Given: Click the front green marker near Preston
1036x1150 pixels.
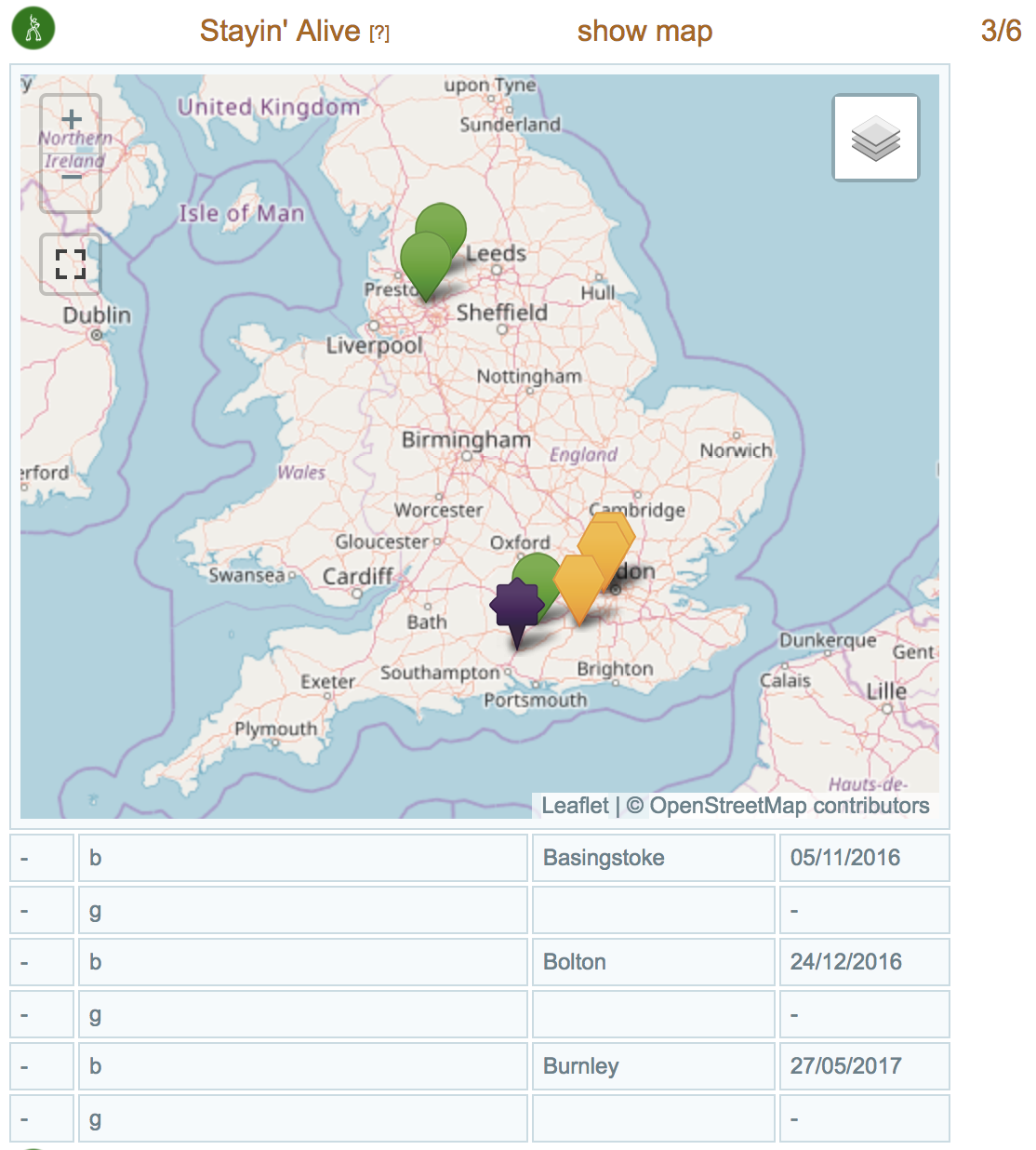Looking at the screenshot, I should point(425,261).
